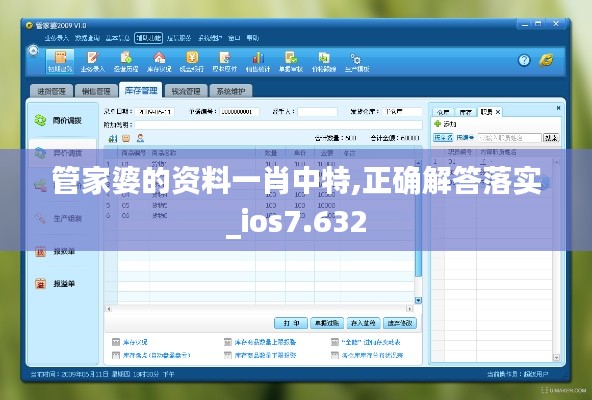Switch to the 系统维护 tab

click(x=231, y=91)
